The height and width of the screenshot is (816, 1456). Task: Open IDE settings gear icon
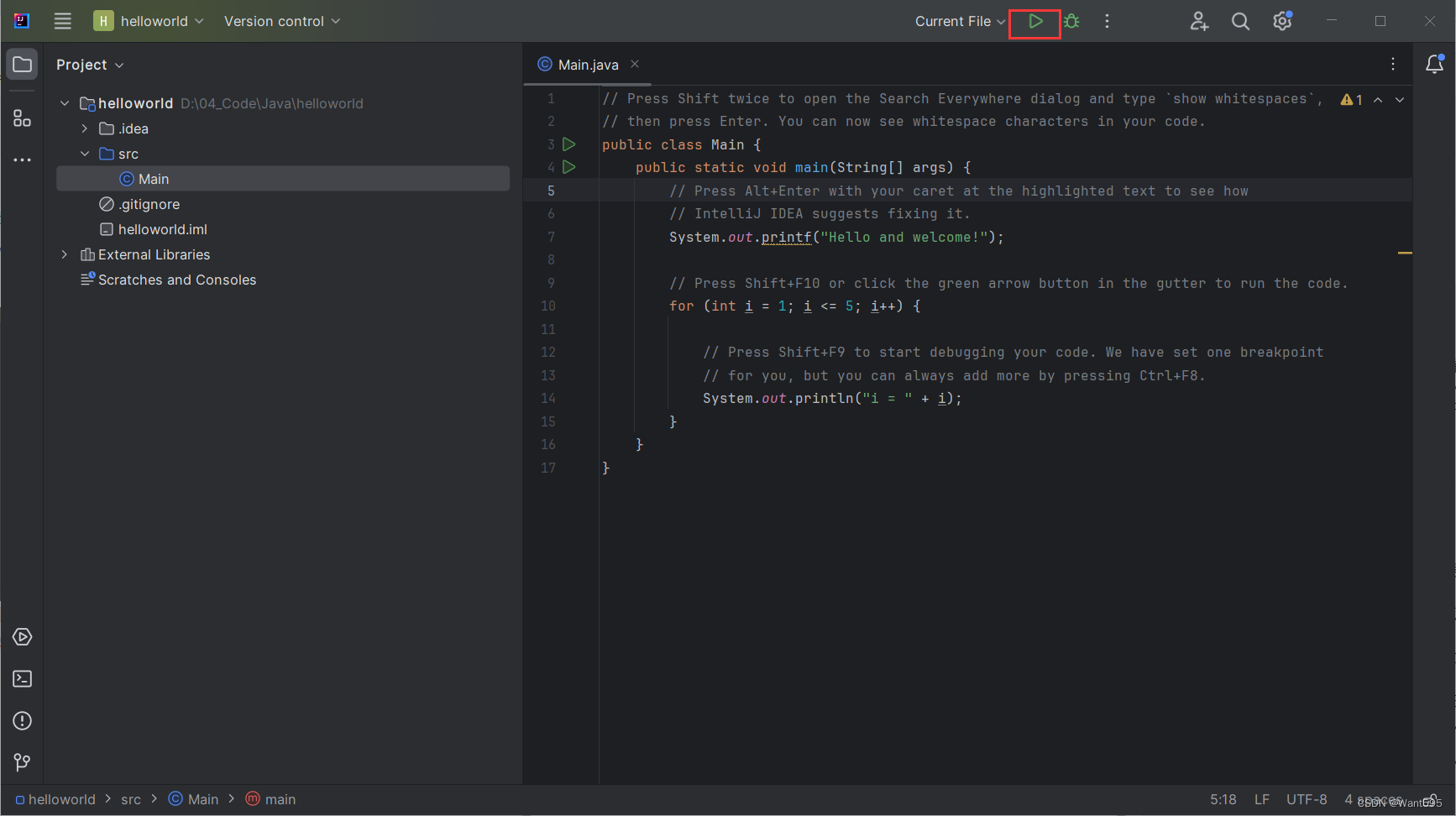[1282, 21]
